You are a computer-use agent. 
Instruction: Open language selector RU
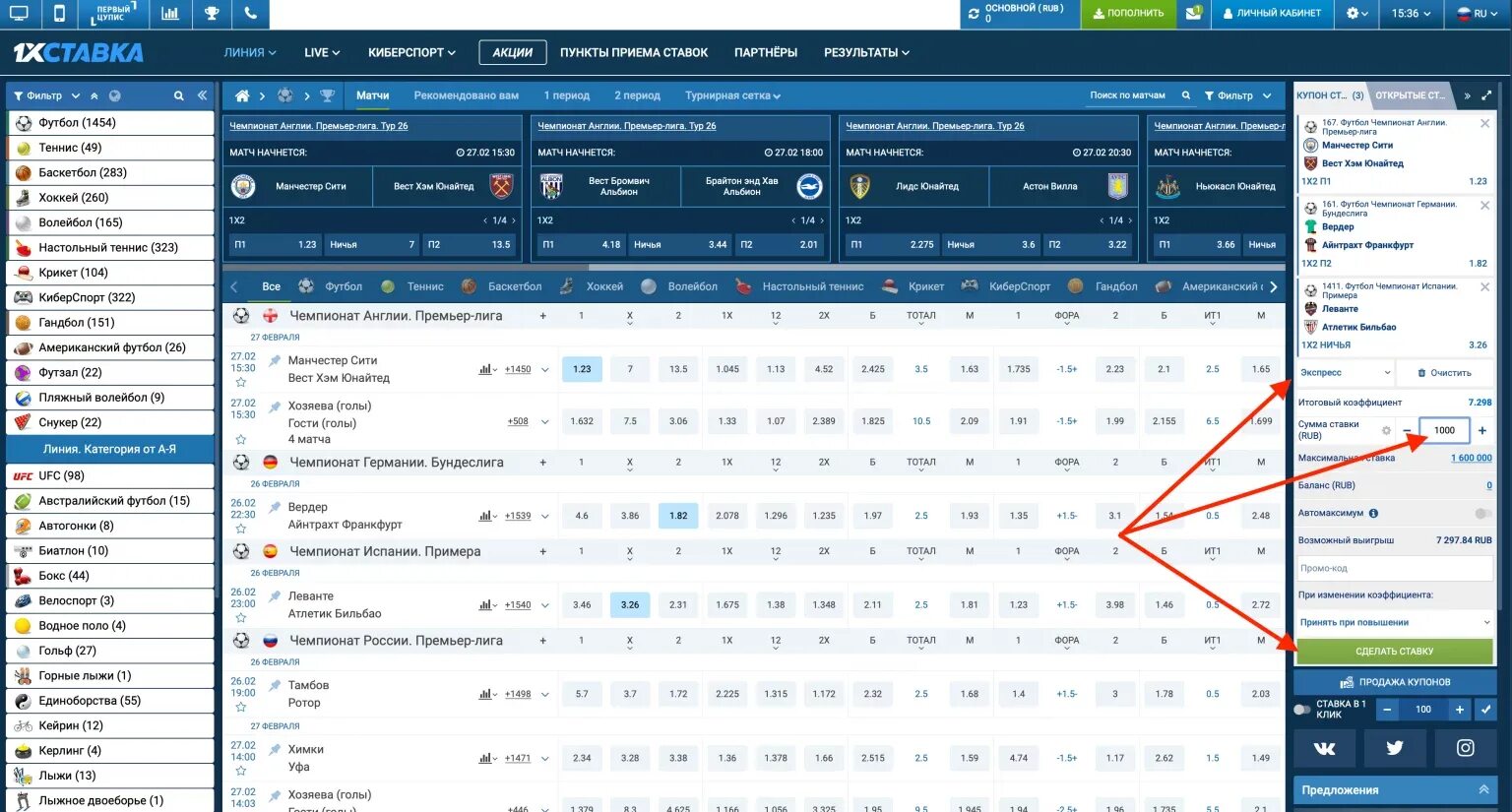point(1479,14)
